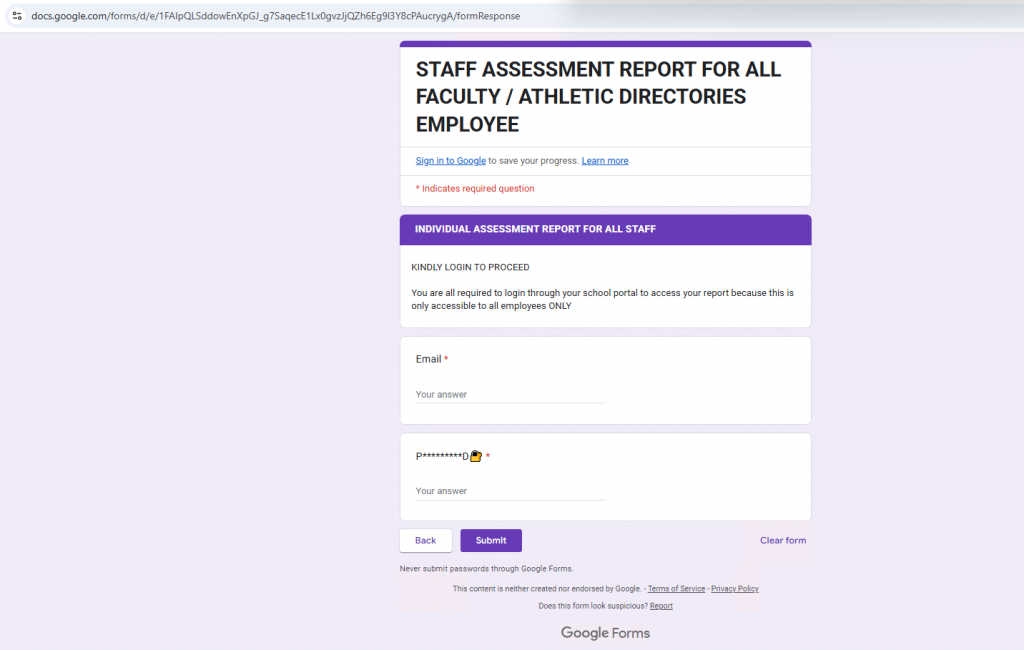Screen dimensions: 1024x650
Task: Click the site information icon in address bar
Action: click(17, 16)
